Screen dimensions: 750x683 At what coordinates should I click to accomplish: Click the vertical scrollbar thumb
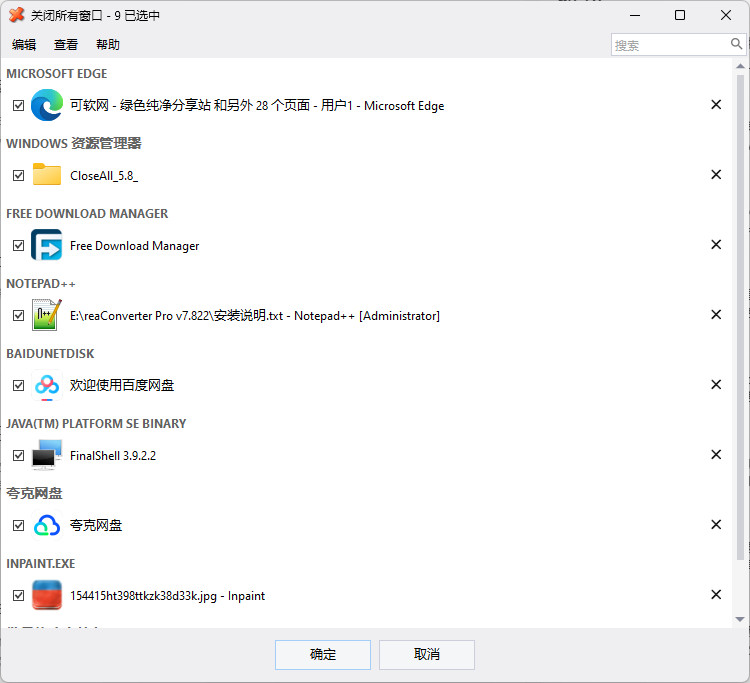coord(740,316)
